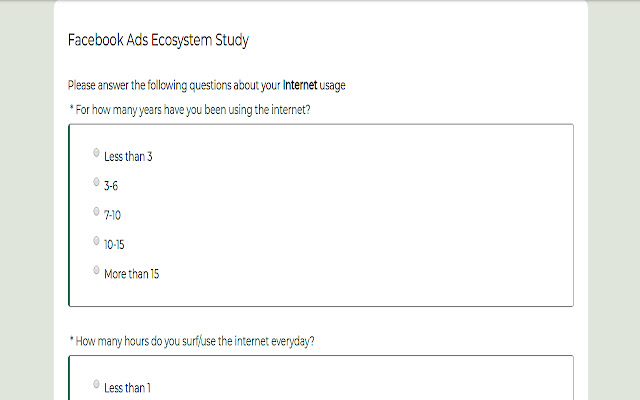Select the "10-15" years radio button

97,241
